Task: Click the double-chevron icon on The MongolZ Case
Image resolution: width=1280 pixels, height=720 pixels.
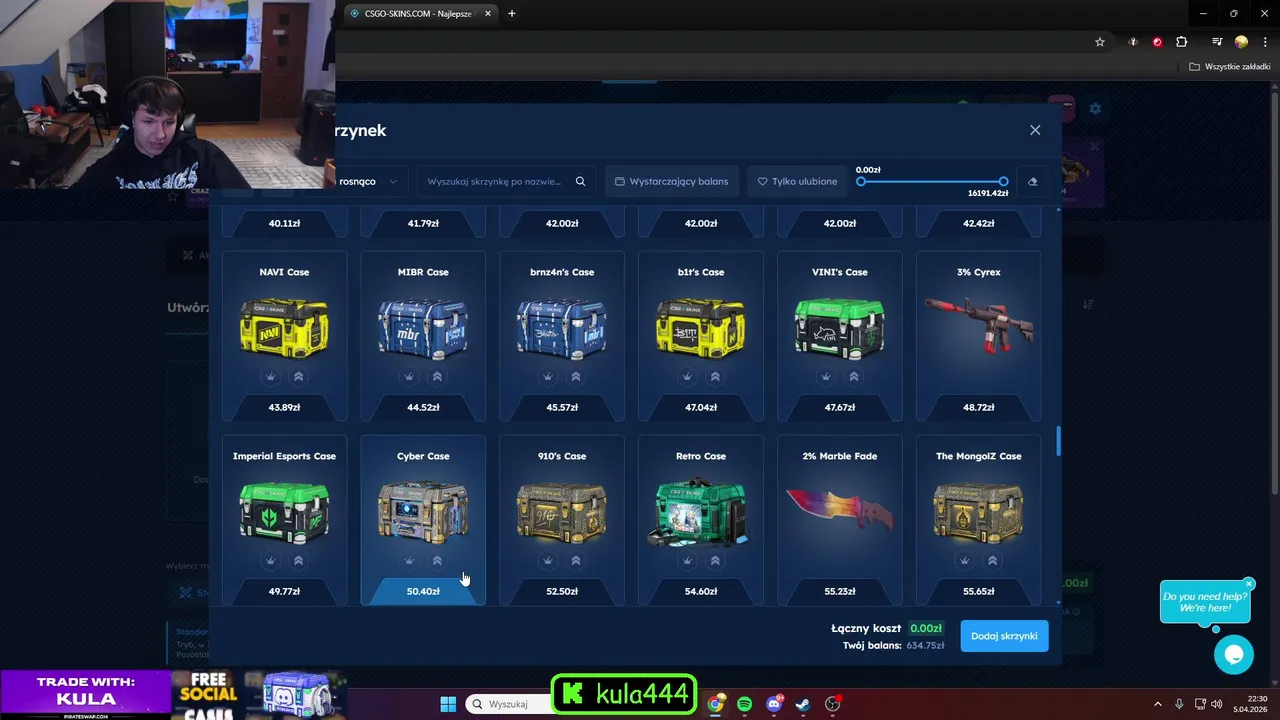Action: (993, 561)
